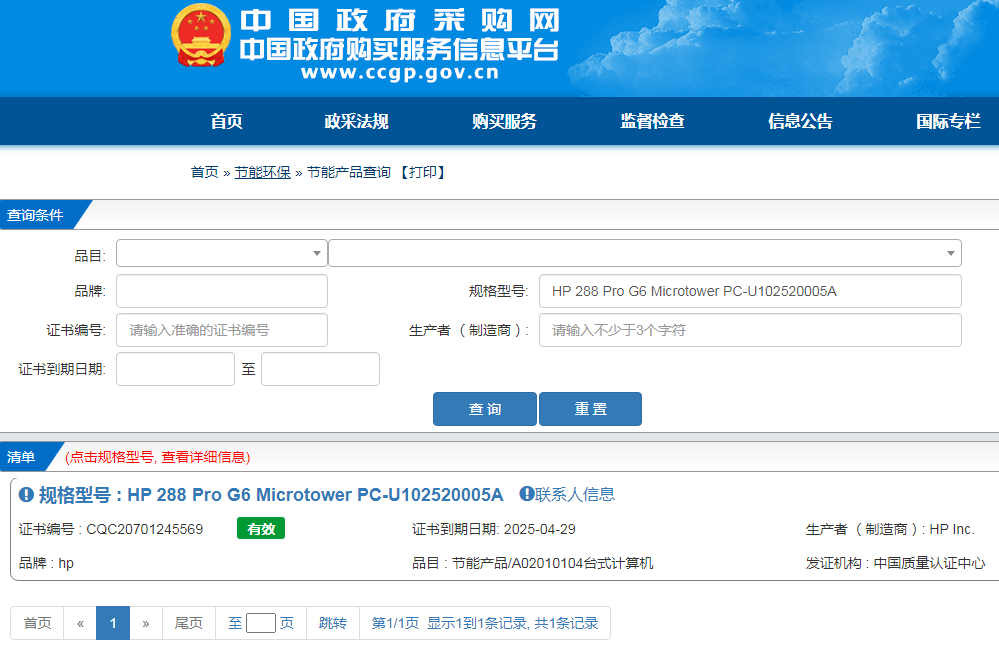Click the 品牌 : hp brand text
Image resolution: width=999 pixels, height=659 pixels.
click(x=47, y=563)
